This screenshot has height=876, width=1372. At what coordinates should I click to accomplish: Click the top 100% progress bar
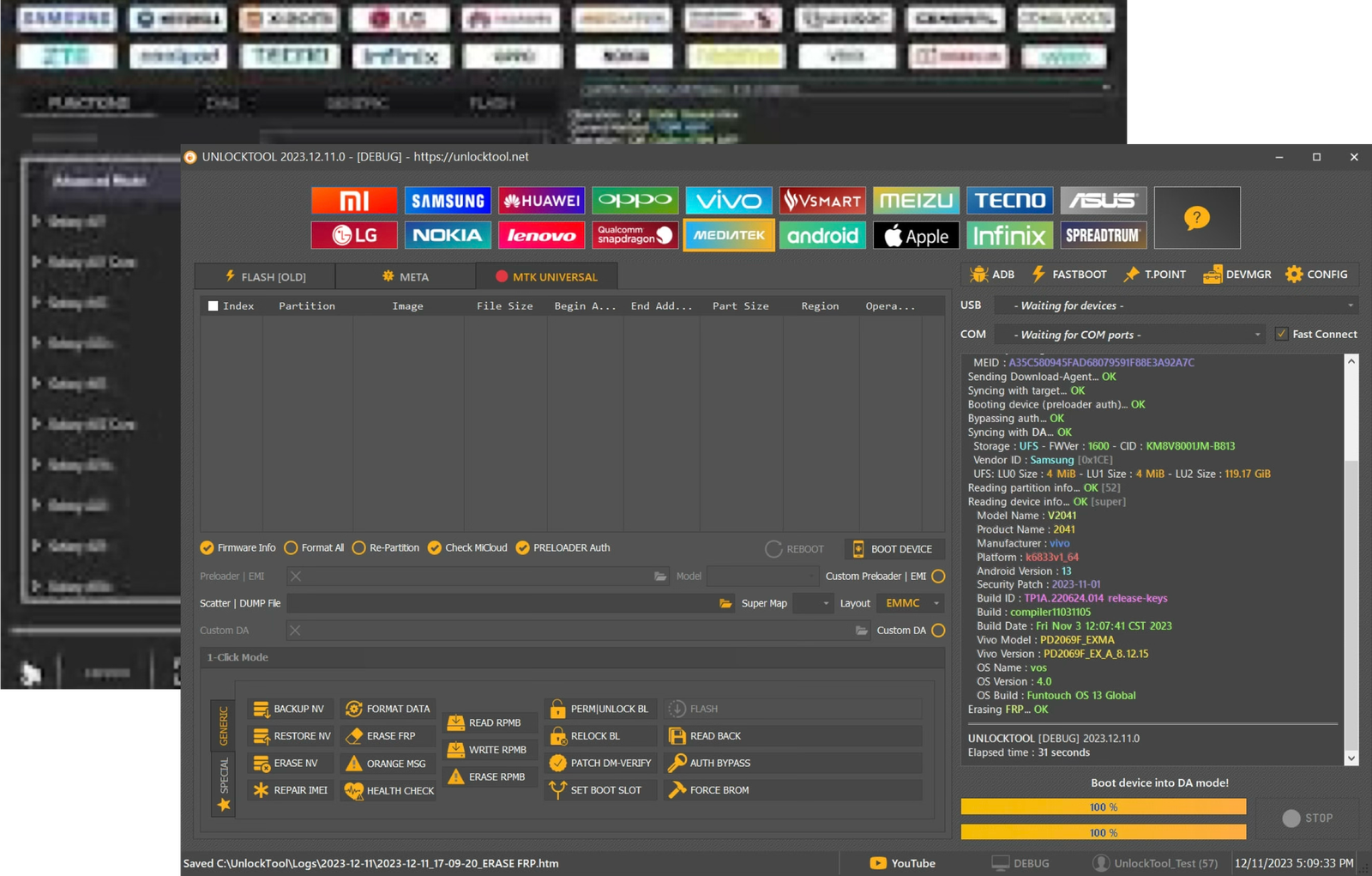tap(1103, 807)
